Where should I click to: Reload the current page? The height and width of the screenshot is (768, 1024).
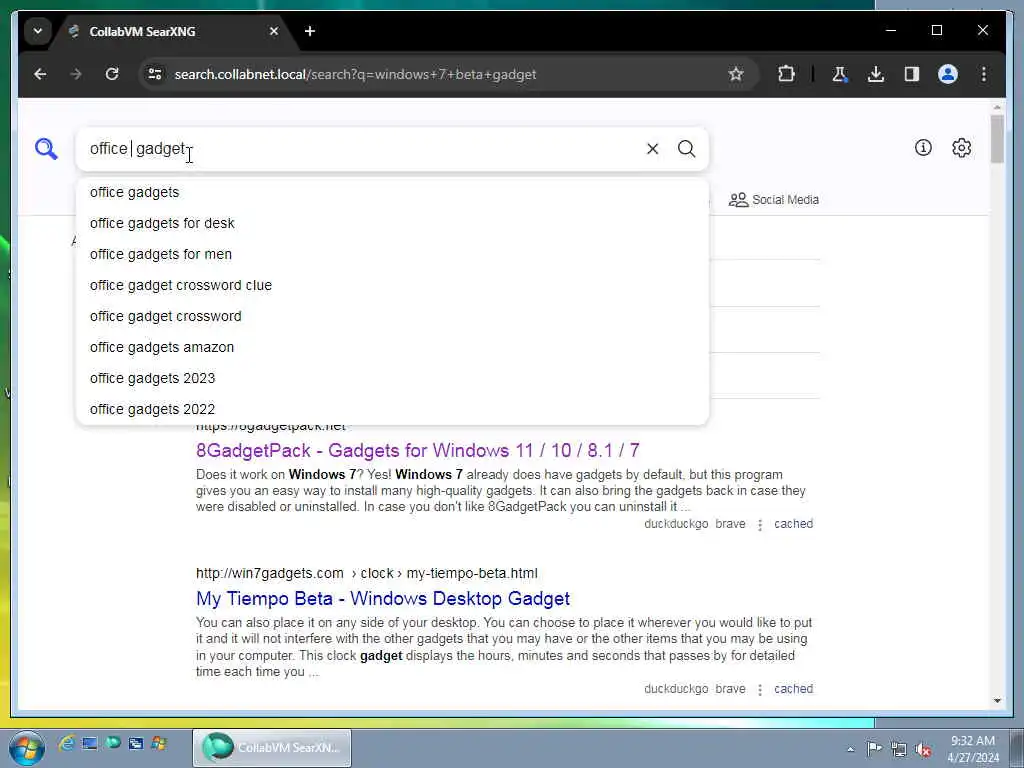pos(112,74)
